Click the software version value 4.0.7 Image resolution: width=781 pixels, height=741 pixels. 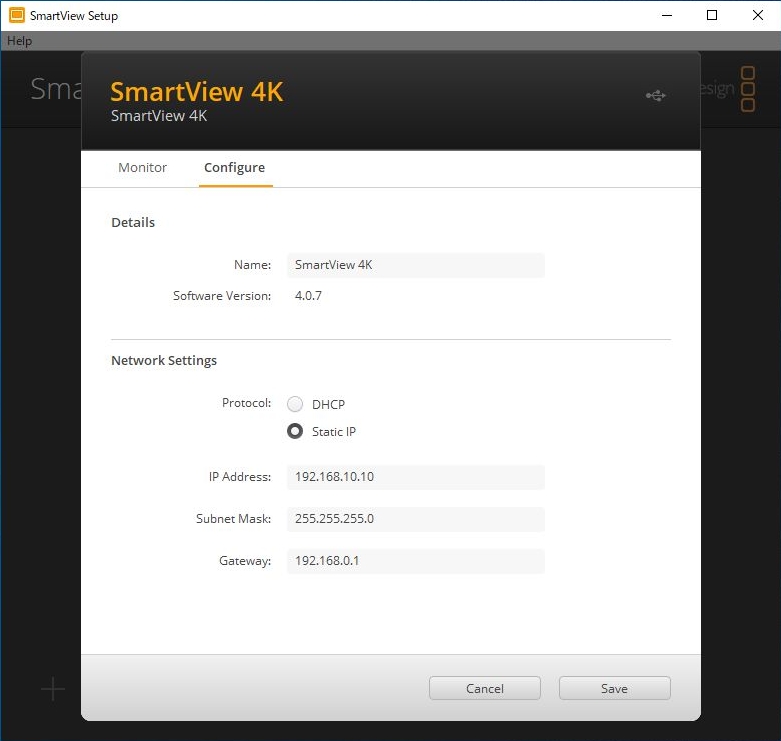tap(308, 296)
